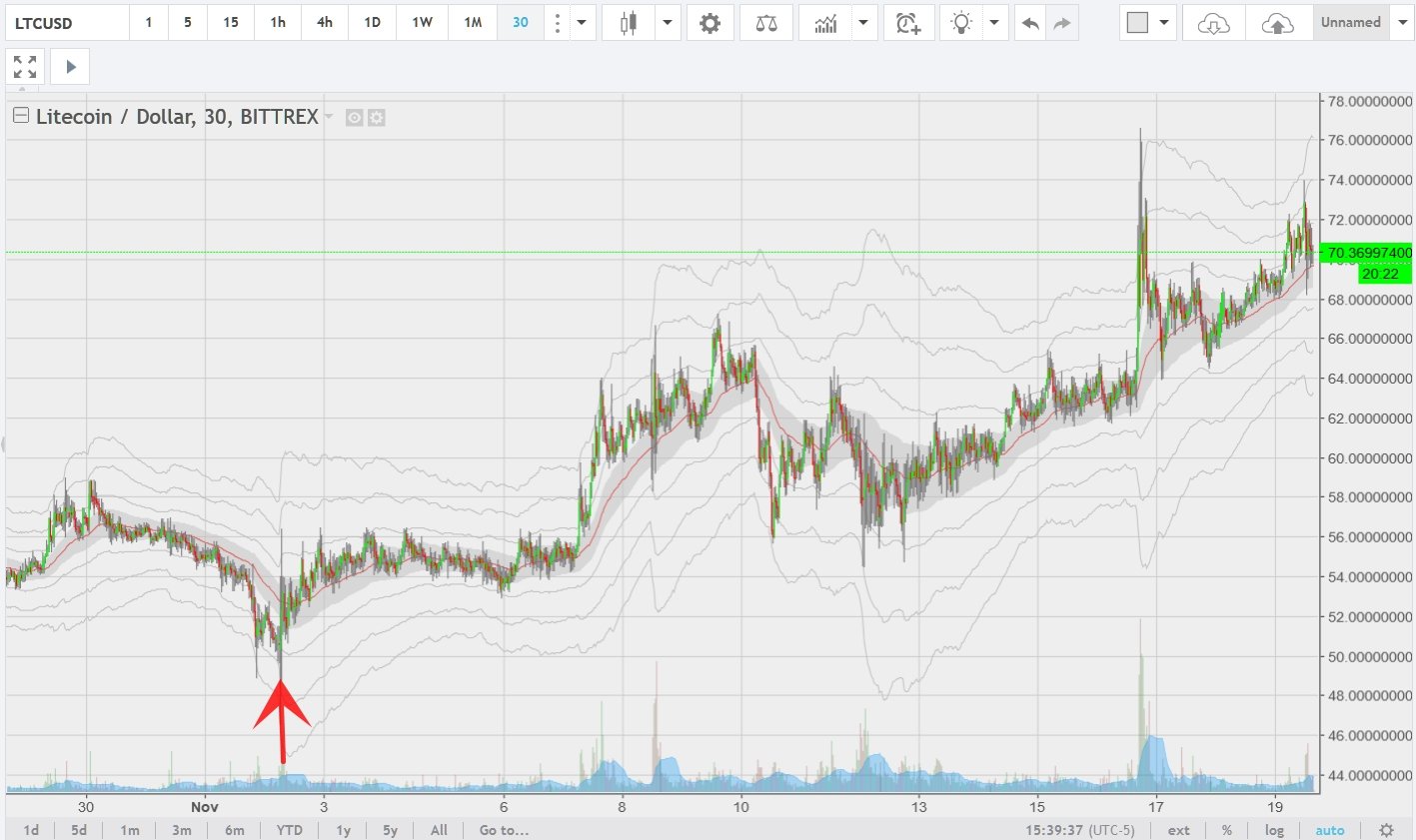This screenshot has width=1416, height=840.
Task: Toggle percentage scale % button
Action: pos(1227,830)
